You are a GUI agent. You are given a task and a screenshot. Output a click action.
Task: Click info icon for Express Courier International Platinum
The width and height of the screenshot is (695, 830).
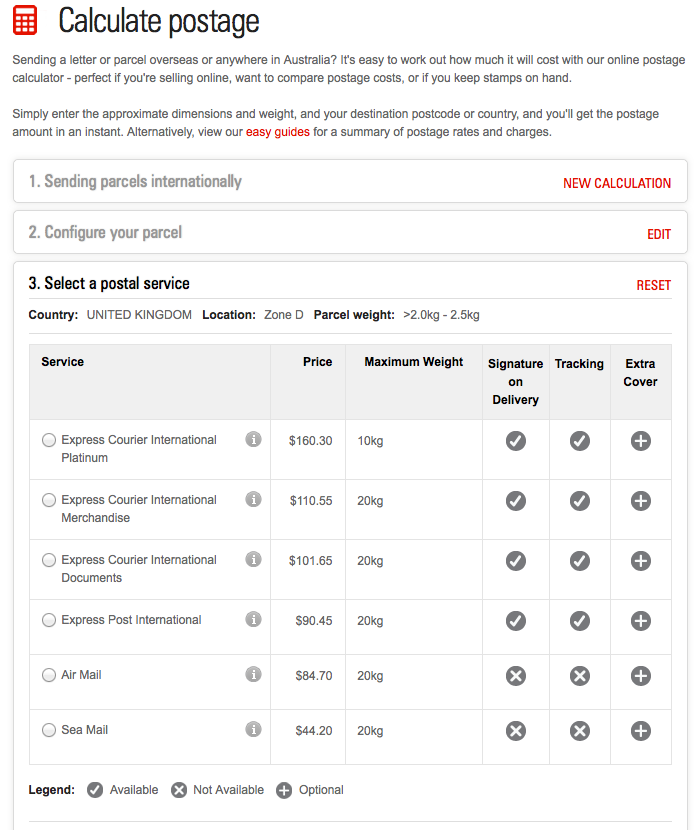(254, 439)
